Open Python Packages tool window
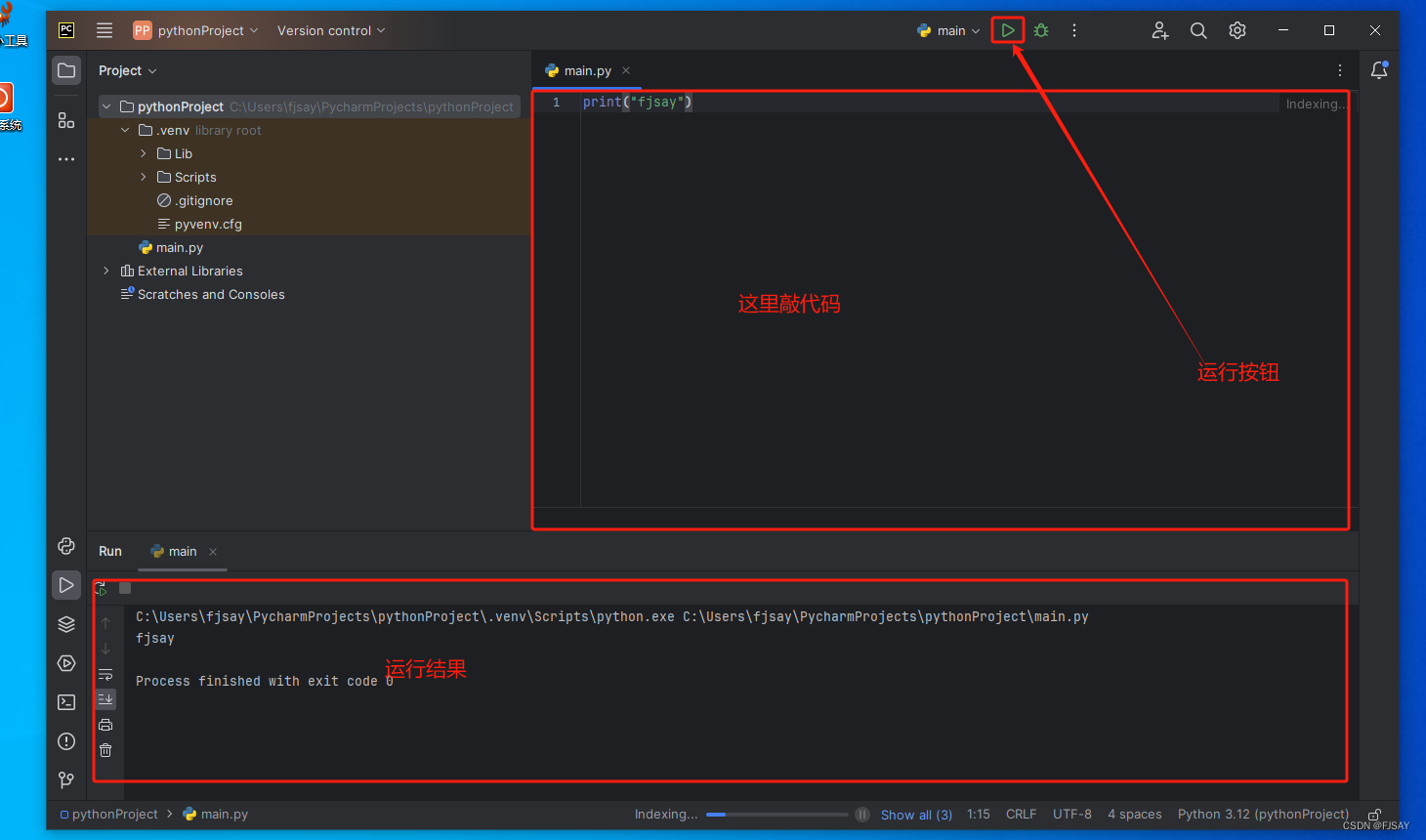 point(66,624)
